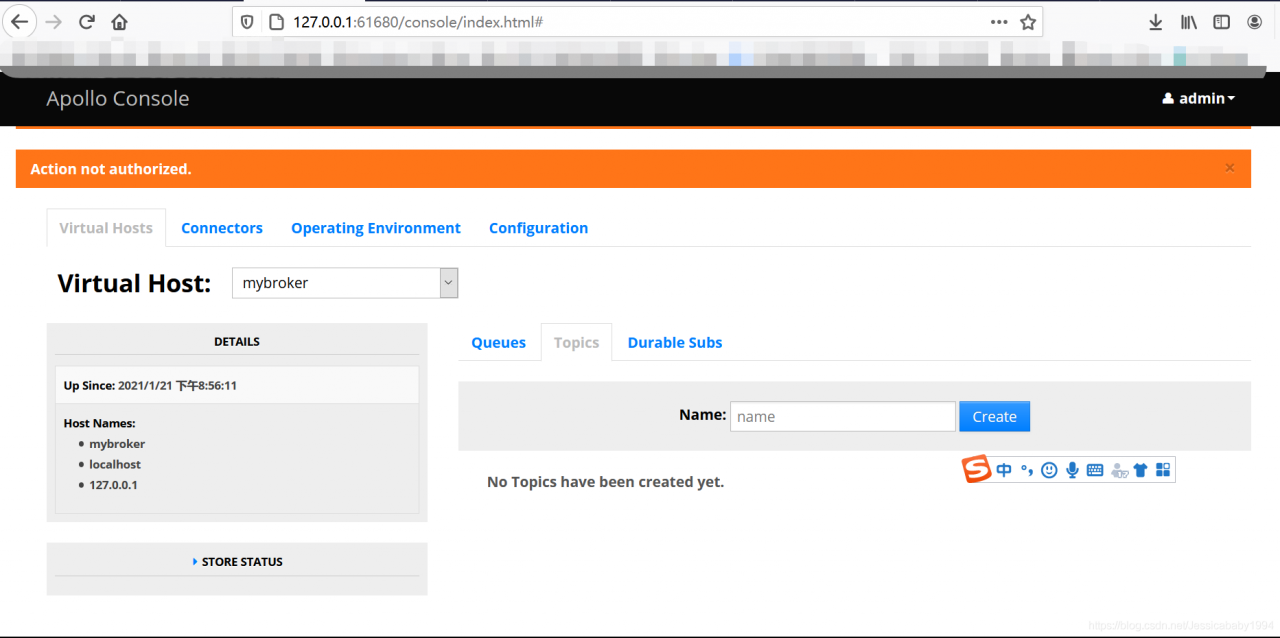The image size is (1280, 638).
Task: Click the 'Host Names:' label
Action: 99,423
